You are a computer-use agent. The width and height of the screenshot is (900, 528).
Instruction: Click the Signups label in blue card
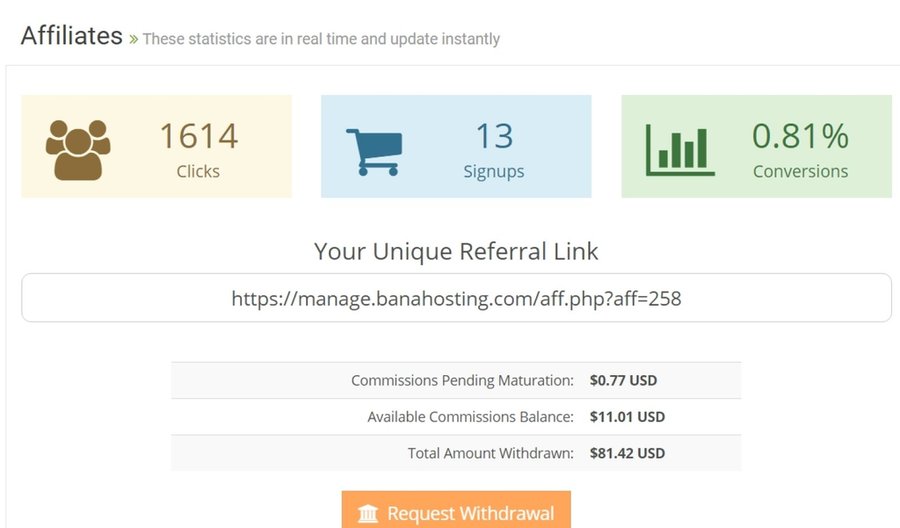494,171
